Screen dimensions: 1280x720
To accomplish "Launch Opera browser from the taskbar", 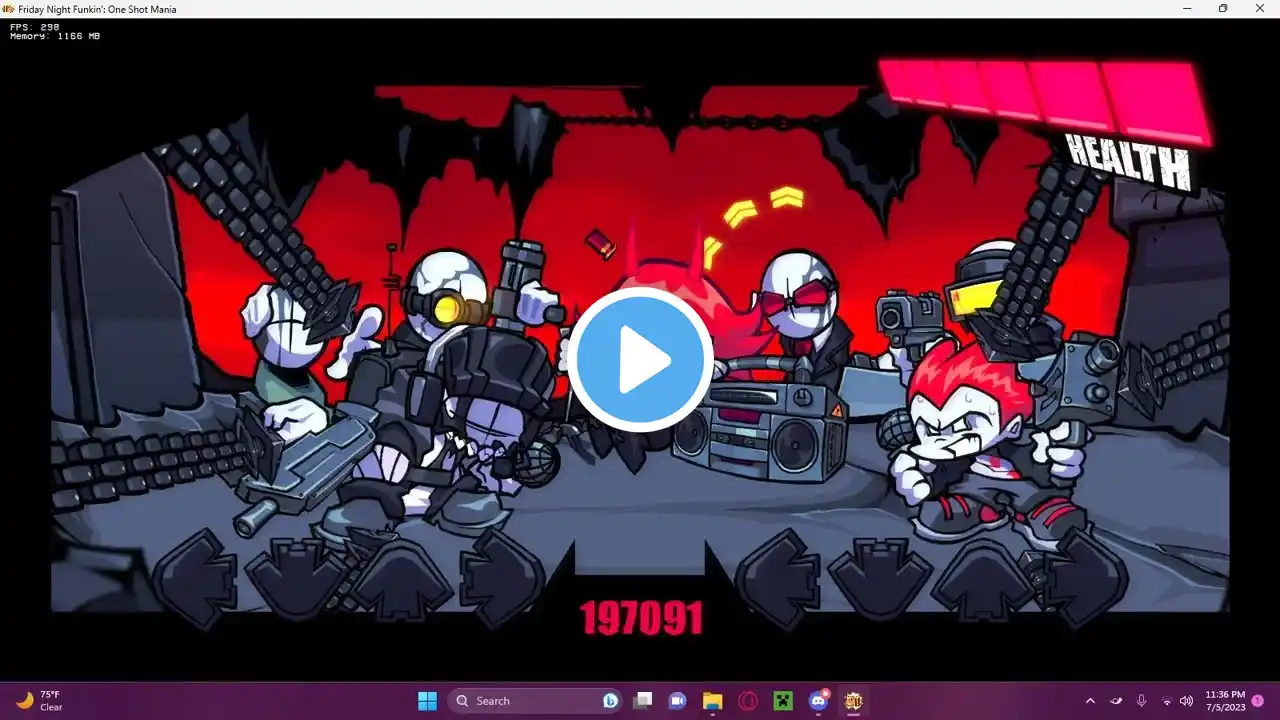I will click(x=748, y=701).
